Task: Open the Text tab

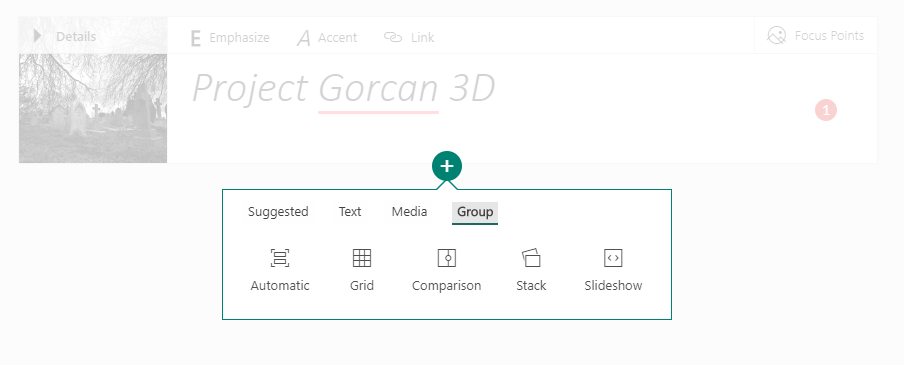Action: [349, 212]
